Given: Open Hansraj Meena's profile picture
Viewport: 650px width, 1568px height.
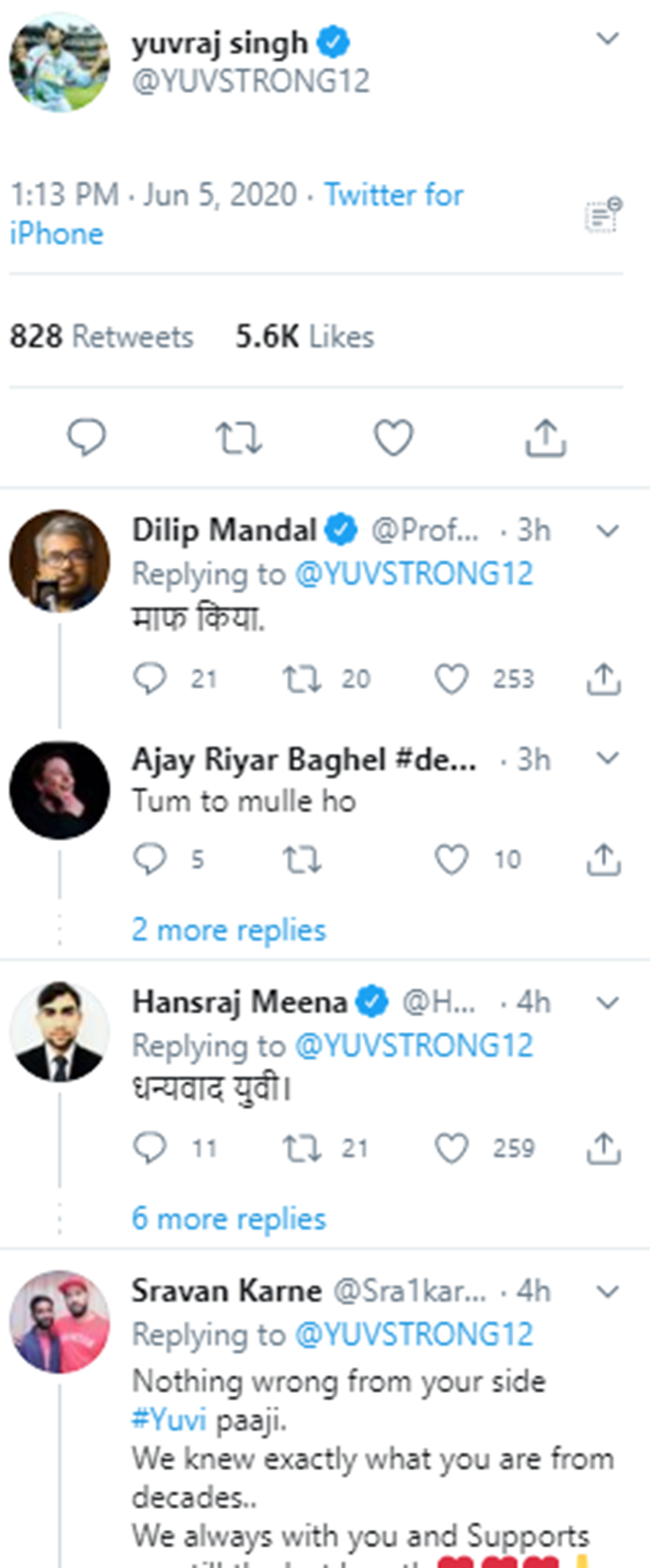Looking at the screenshot, I should point(60,1031).
